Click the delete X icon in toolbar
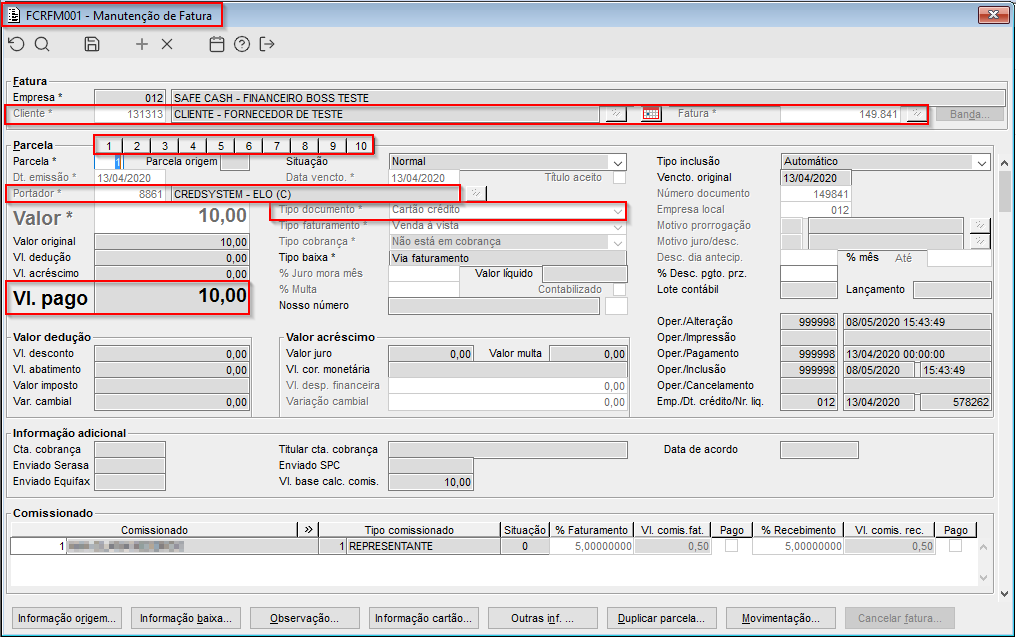This screenshot has height=637, width=1016. click(x=167, y=44)
